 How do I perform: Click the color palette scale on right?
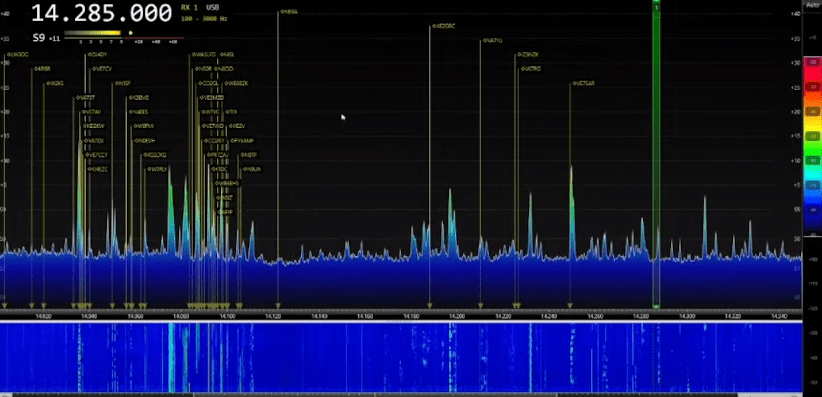point(812,147)
